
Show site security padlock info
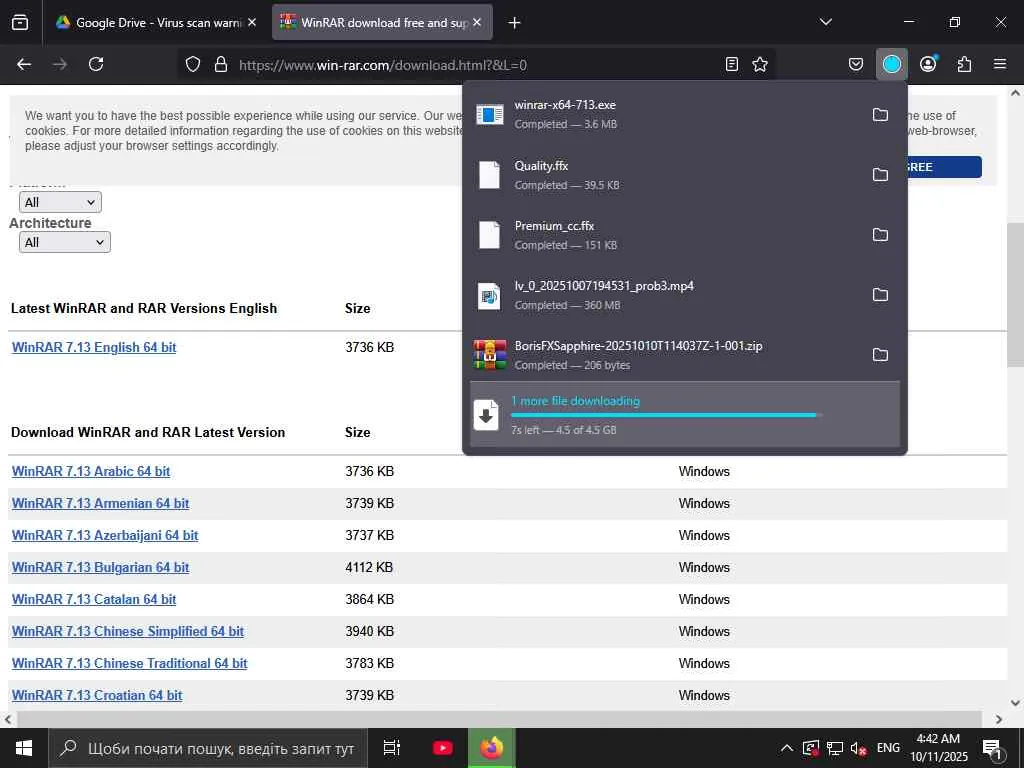tap(221, 64)
